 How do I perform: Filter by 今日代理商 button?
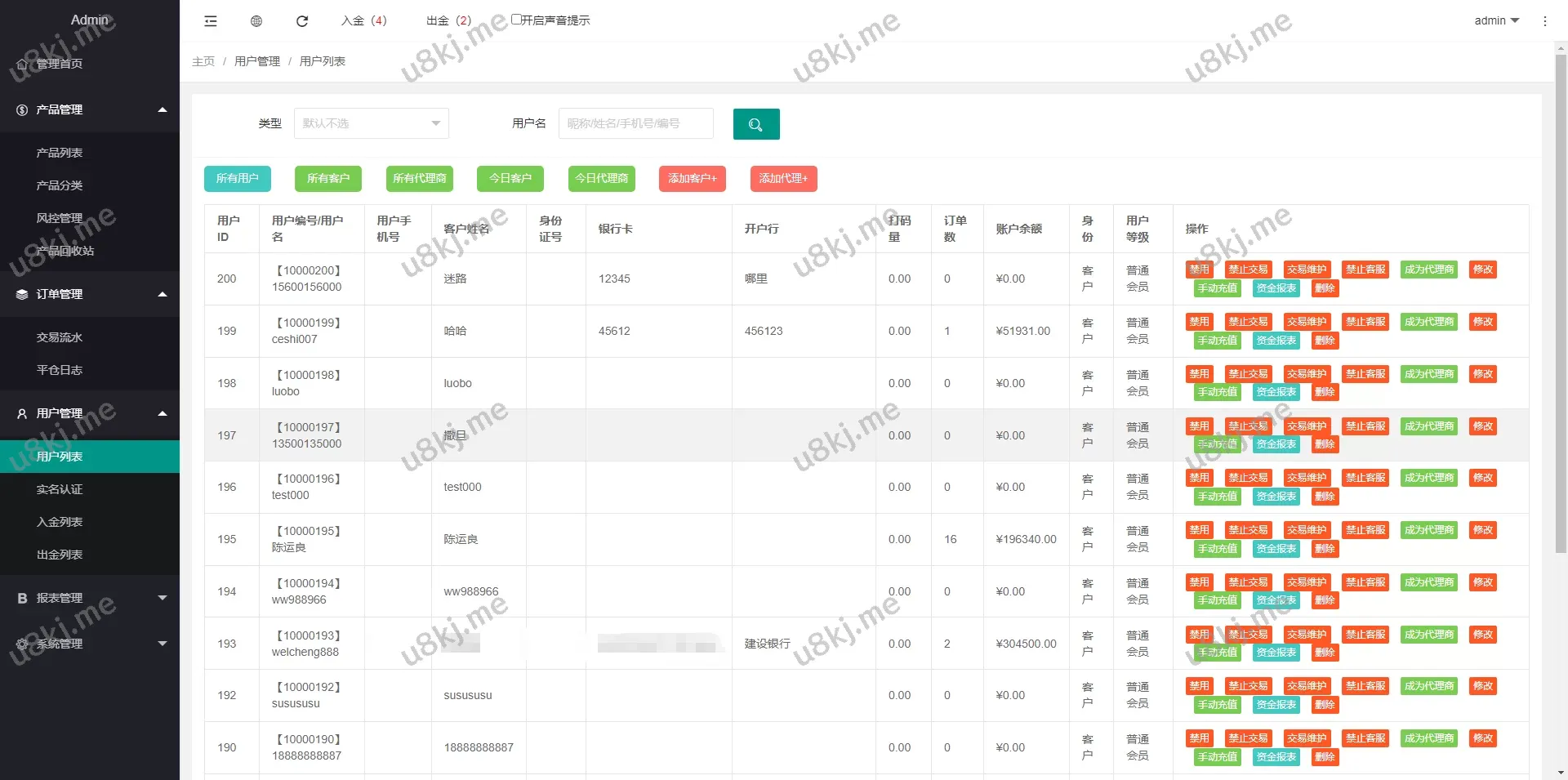[601, 179]
